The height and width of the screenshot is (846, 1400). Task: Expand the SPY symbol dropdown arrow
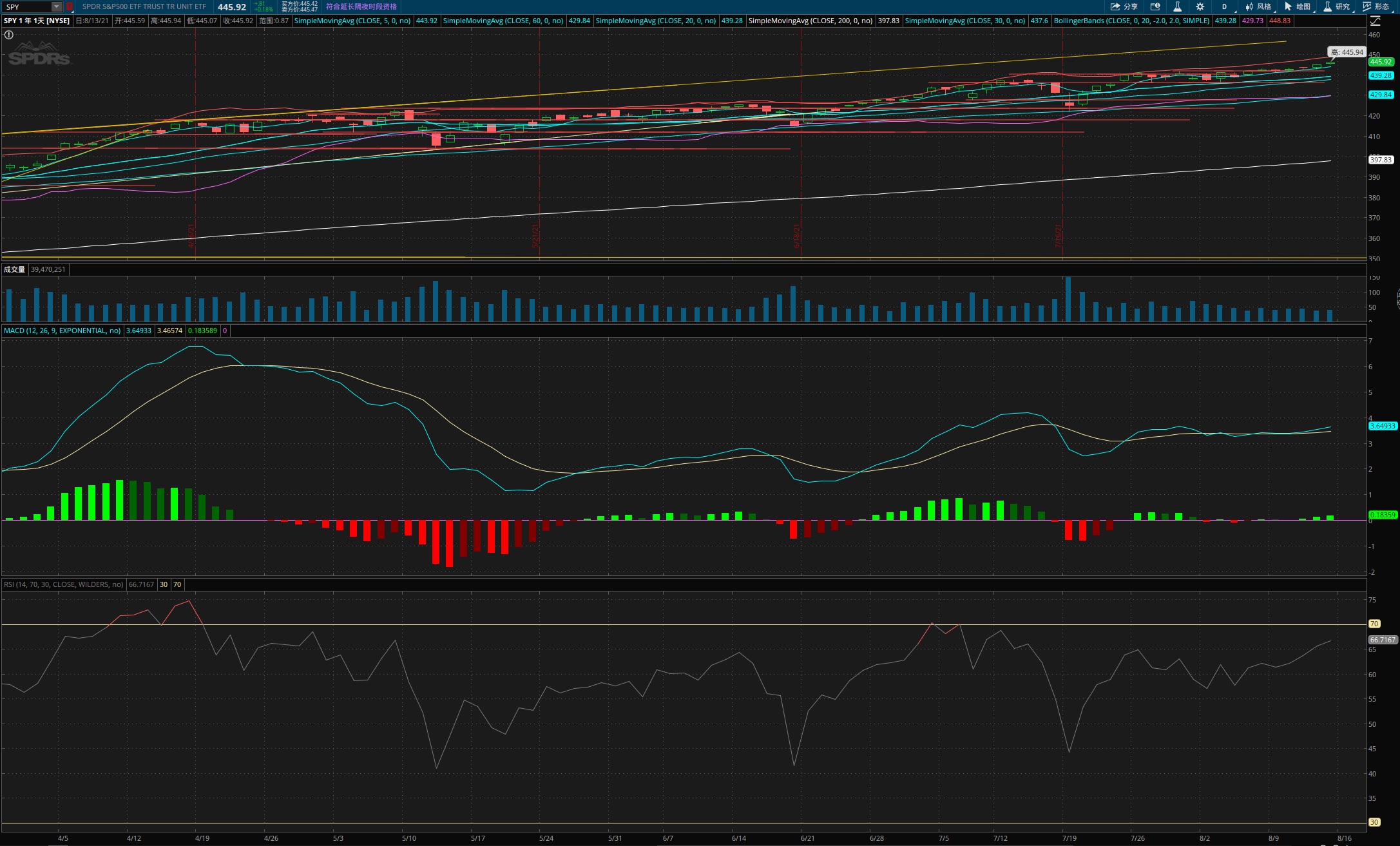pyautogui.click(x=57, y=6)
